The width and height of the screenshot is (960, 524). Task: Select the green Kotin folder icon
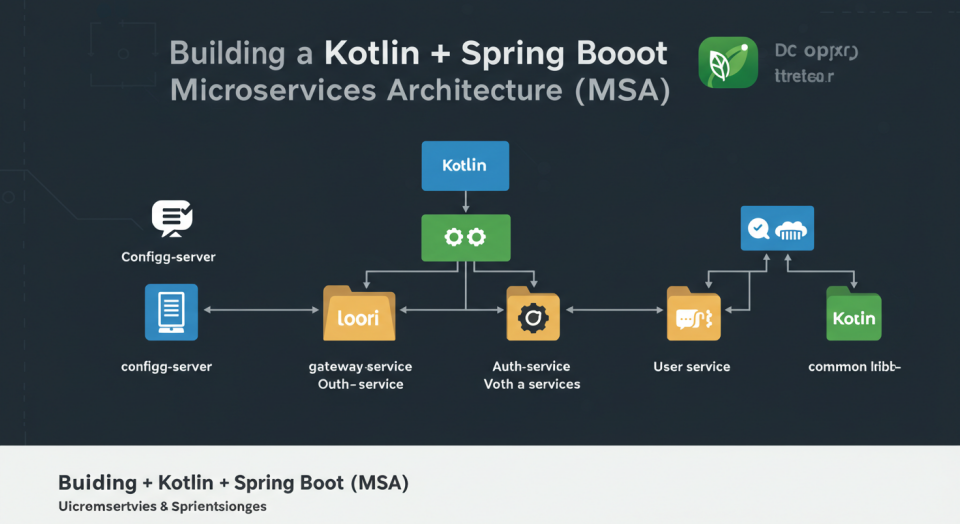click(854, 313)
